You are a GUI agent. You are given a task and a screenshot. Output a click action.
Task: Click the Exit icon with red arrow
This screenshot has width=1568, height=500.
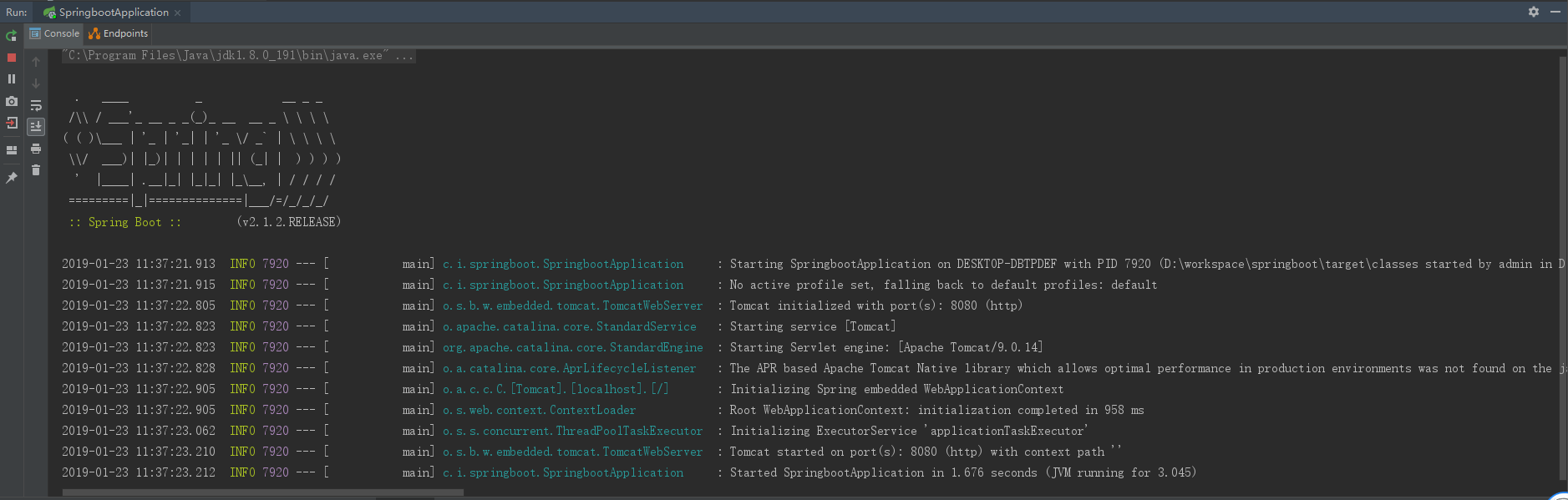(x=12, y=123)
